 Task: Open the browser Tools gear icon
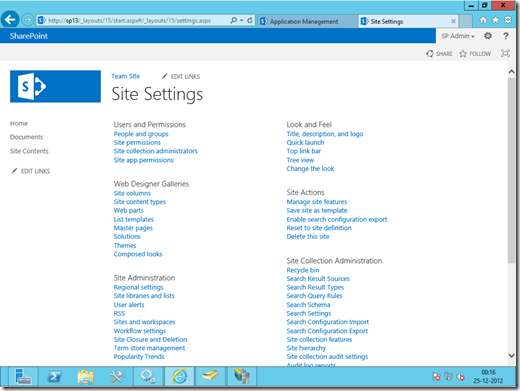[x=508, y=20]
